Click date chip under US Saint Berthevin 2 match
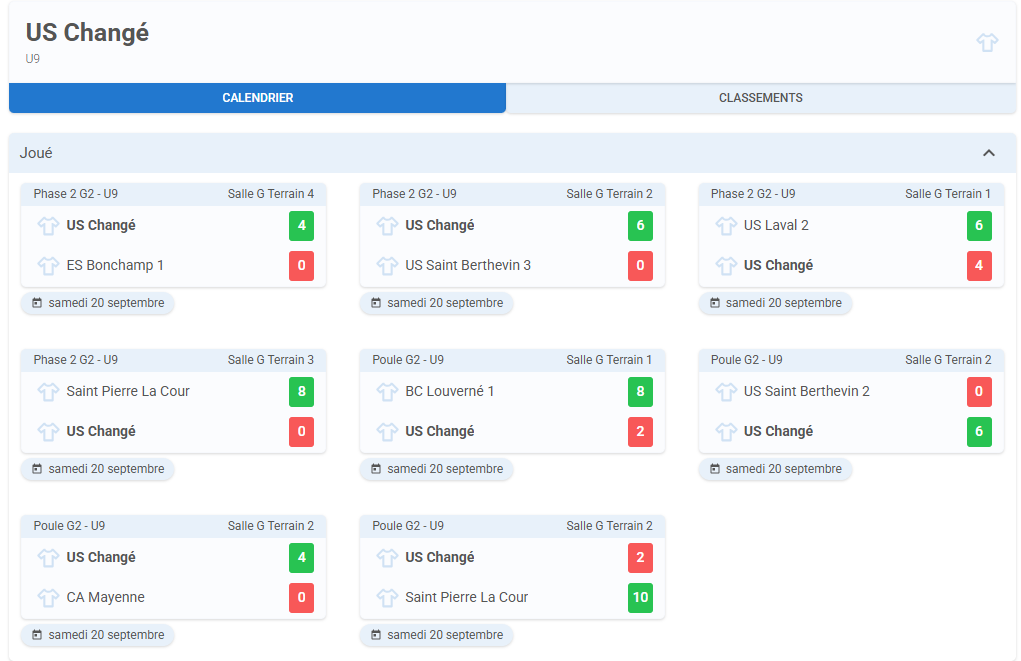Image resolution: width=1021 pixels, height=661 pixels. point(775,469)
